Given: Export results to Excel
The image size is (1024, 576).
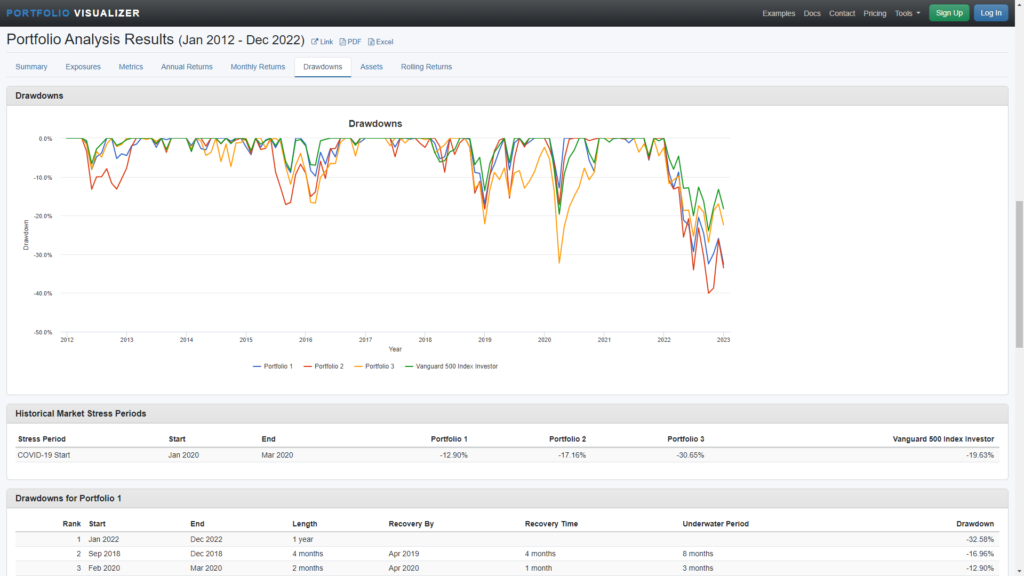Looking at the screenshot, I should 381,42.
